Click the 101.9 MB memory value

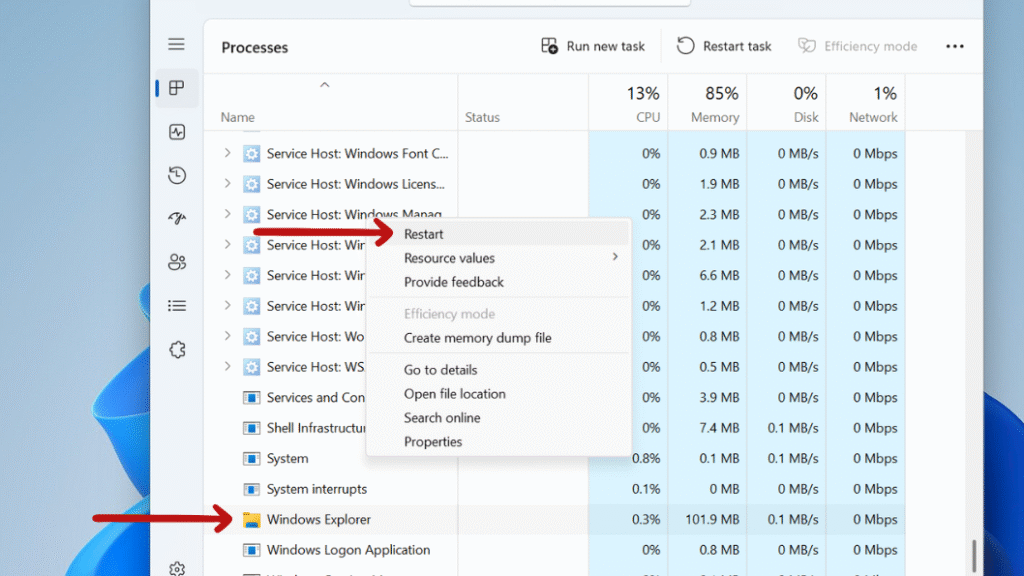pos(712,520)
